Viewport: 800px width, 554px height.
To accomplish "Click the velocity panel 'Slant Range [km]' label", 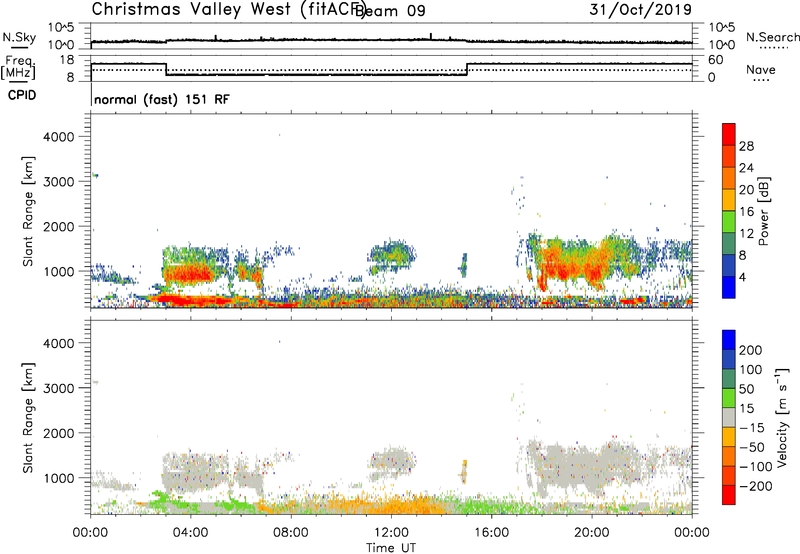I will 28,417.
